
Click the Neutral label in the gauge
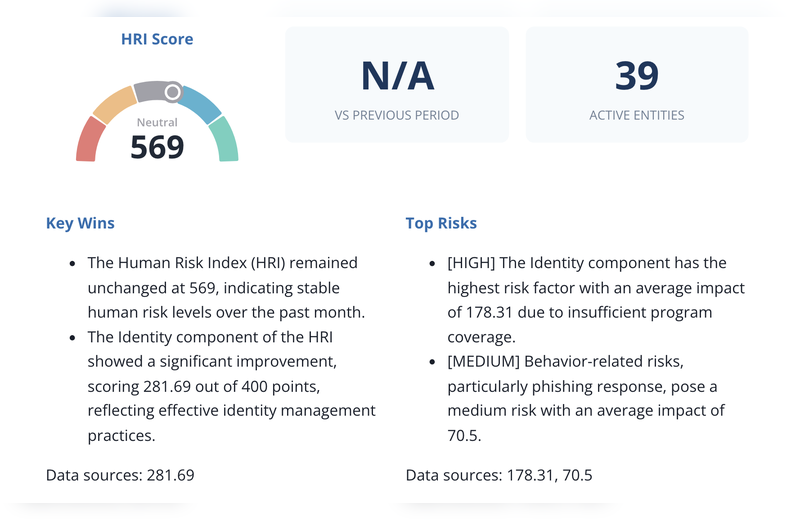coord(157,123)
